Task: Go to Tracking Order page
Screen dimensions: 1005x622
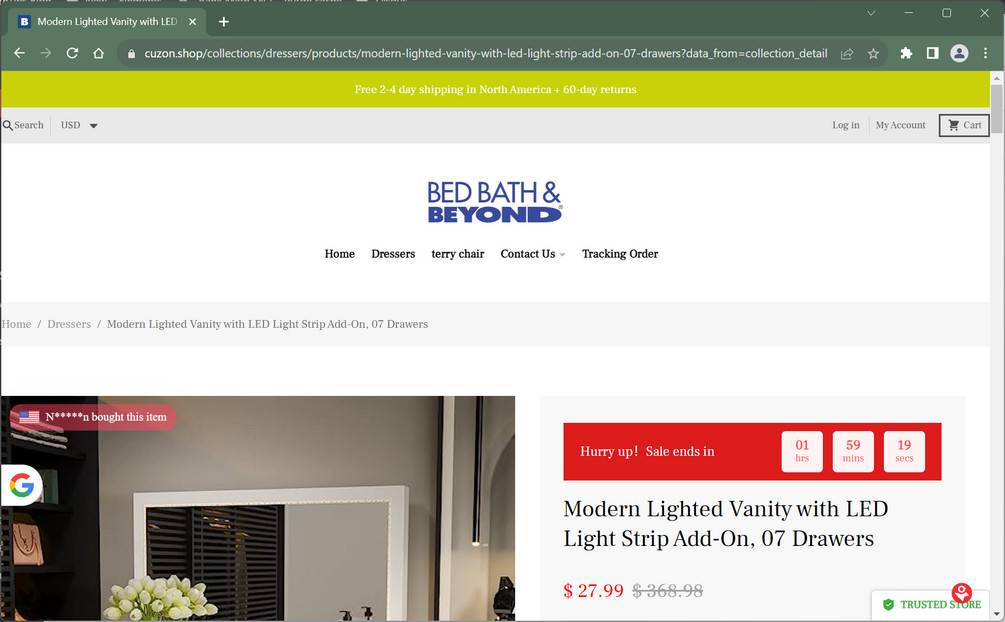Action: coord(620,254)
